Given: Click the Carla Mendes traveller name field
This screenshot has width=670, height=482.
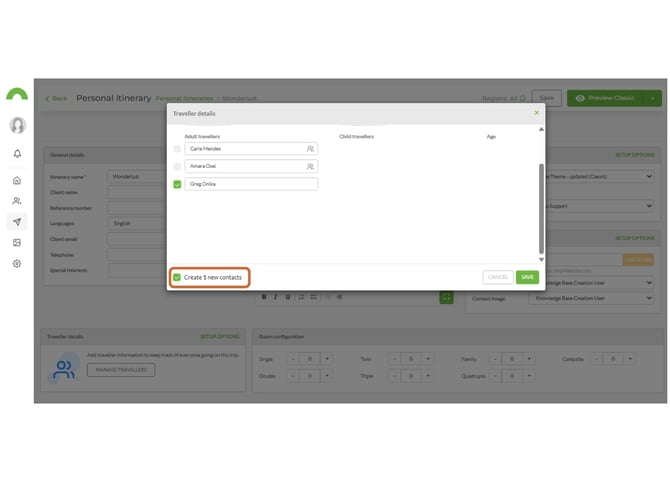Looking at the screenshot, I should (251, 149).
